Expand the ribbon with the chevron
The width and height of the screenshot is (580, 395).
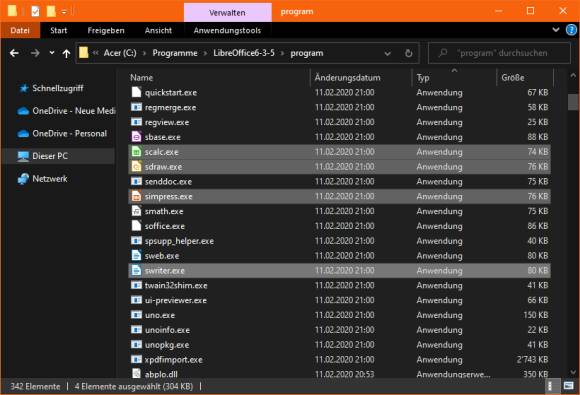point(556,30)
